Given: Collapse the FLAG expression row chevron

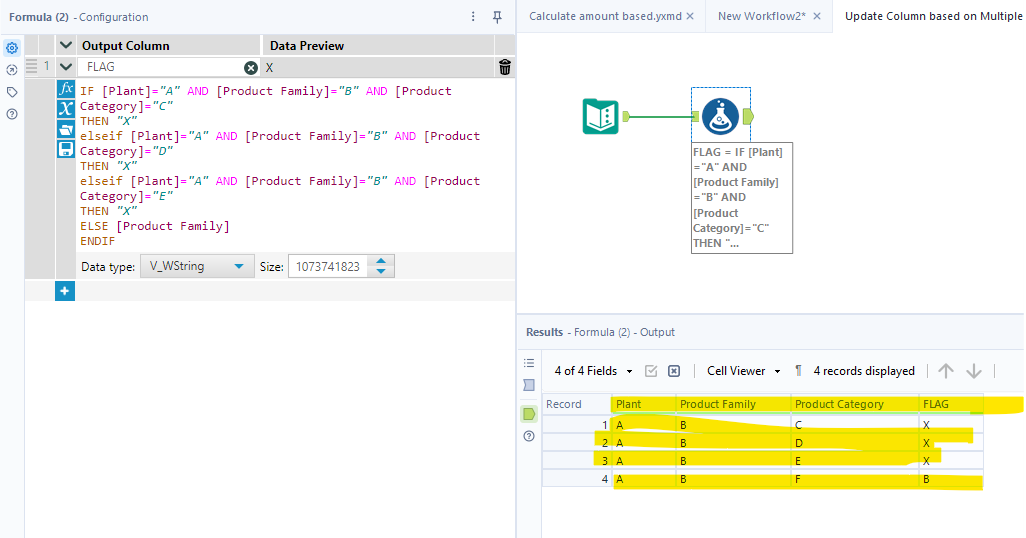Looking at the screenshot, I should pyautogui.click(x=66, y=67).
